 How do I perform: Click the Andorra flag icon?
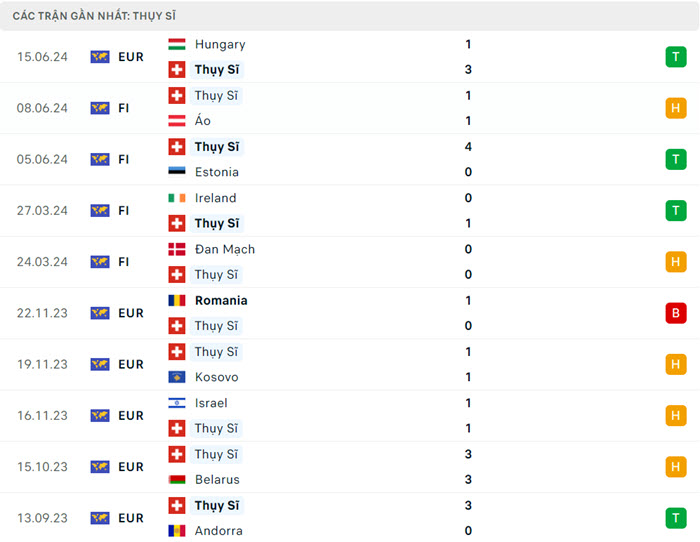tap(177, 531)
